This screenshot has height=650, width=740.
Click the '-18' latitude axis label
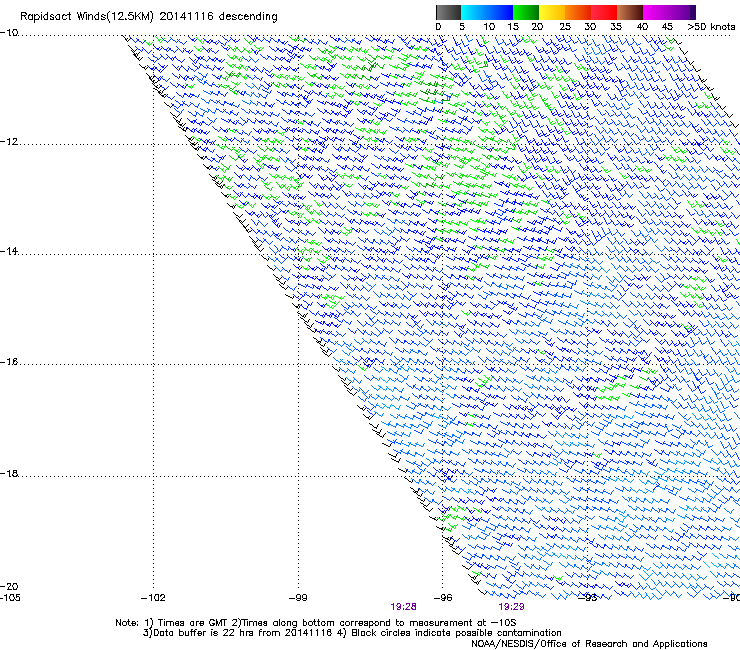tap(9, 473)
